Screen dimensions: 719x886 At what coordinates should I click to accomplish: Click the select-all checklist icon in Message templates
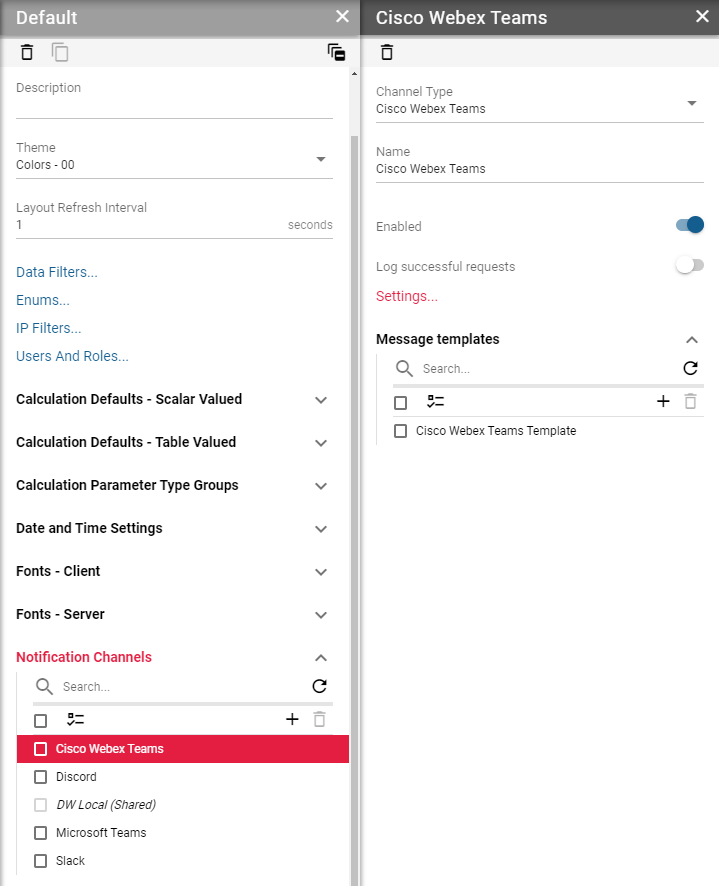coord(435,401)
